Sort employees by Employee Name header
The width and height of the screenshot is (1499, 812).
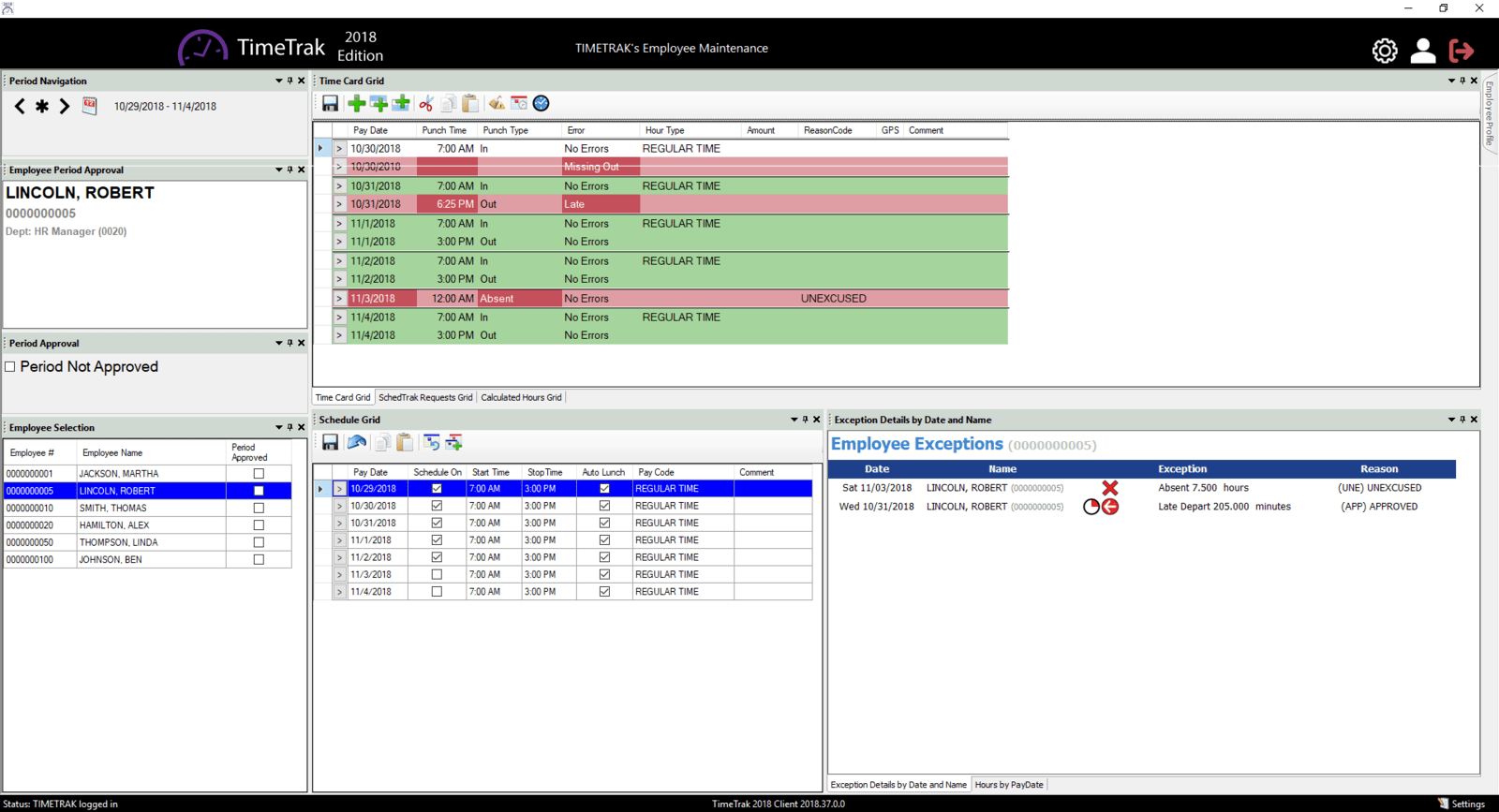[152, 452]
